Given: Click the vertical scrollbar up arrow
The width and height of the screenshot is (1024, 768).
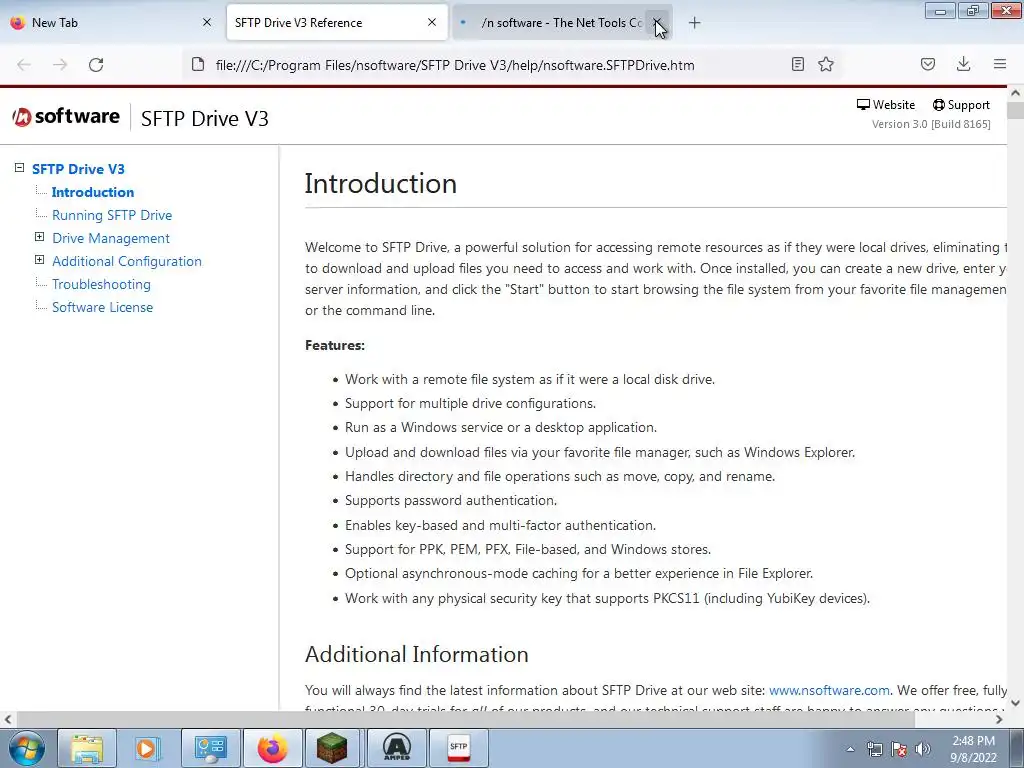Looking at the screenshot, I should pyautogui.click(x=1015, y=93).
